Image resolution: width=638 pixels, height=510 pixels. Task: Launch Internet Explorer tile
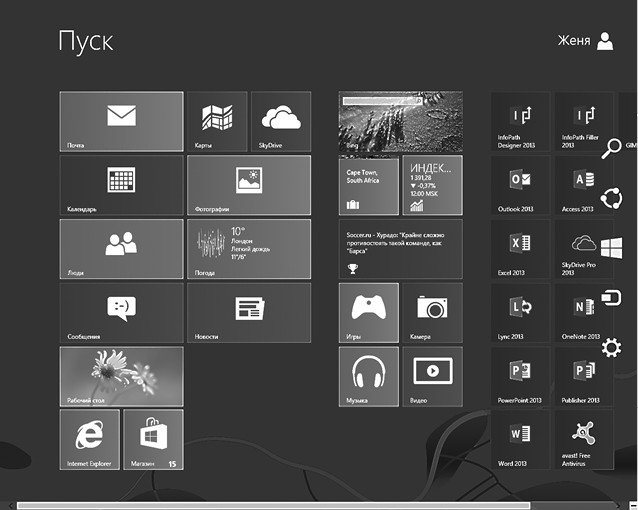coord(89,439)
